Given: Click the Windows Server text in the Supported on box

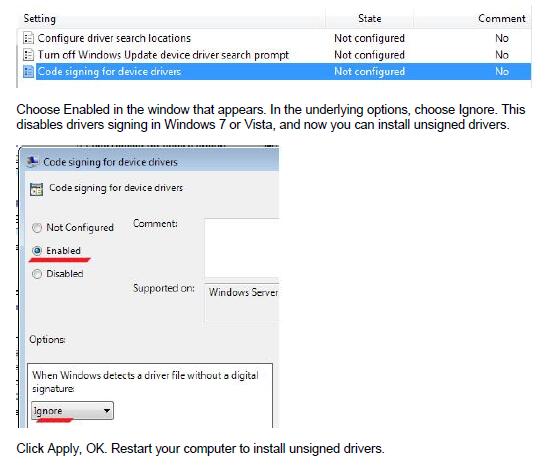Looking at the screenshot, I should (243, 292).
